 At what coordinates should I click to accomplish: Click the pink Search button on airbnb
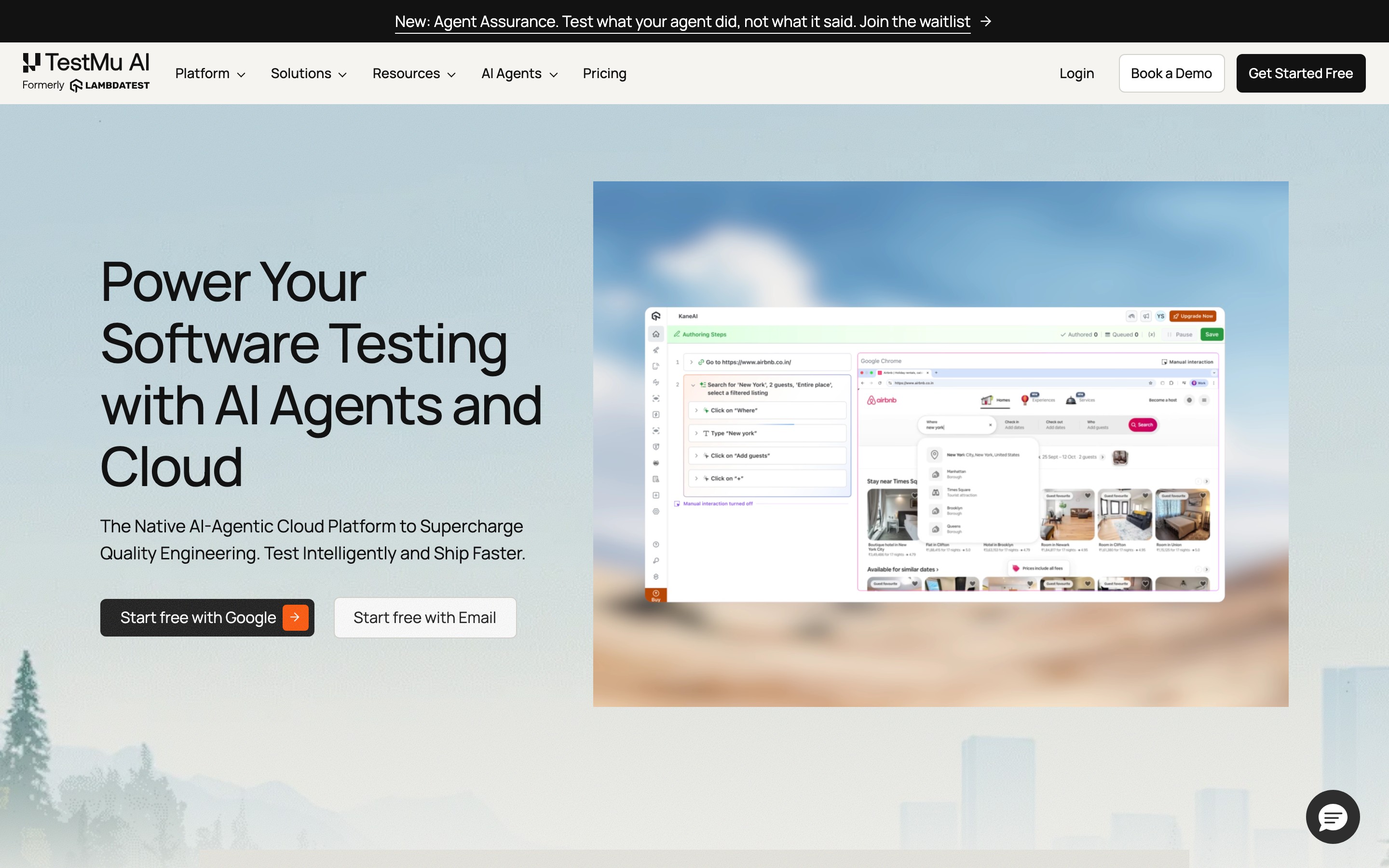[x=1142, y=425]
